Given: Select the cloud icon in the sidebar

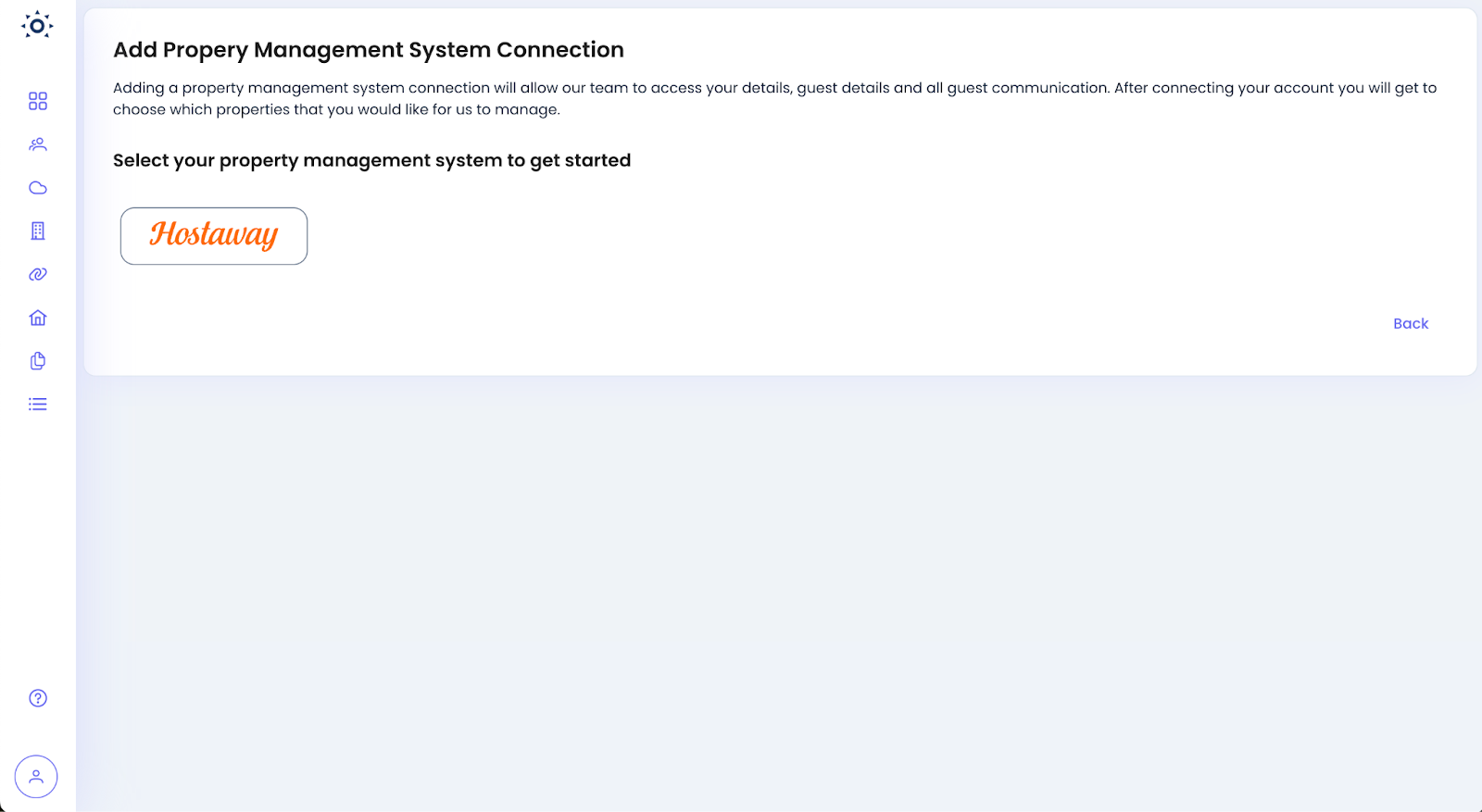Looking at the screenshot, I should [38, 188].
